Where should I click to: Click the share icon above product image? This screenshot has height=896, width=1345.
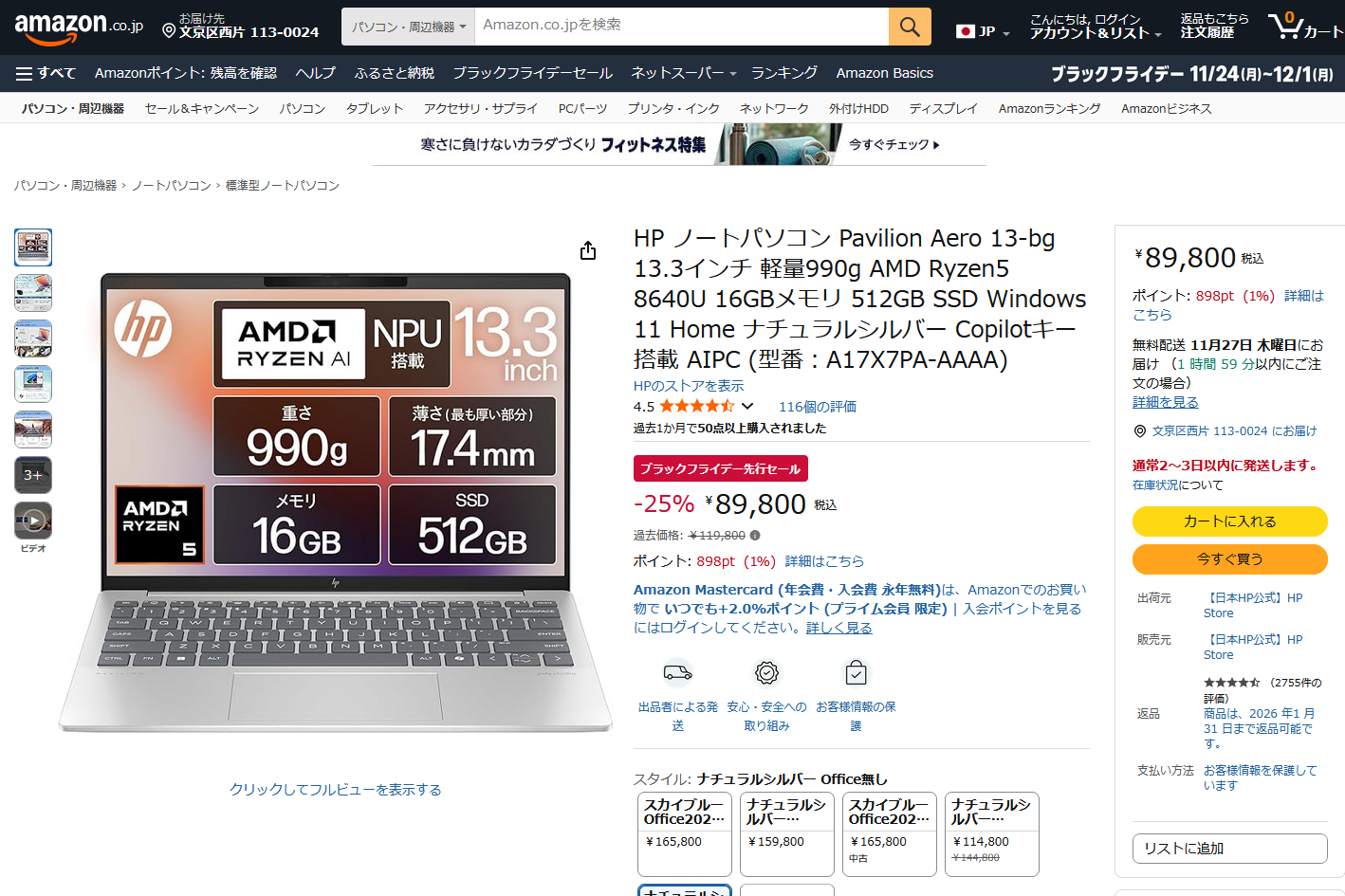[588, 250]
